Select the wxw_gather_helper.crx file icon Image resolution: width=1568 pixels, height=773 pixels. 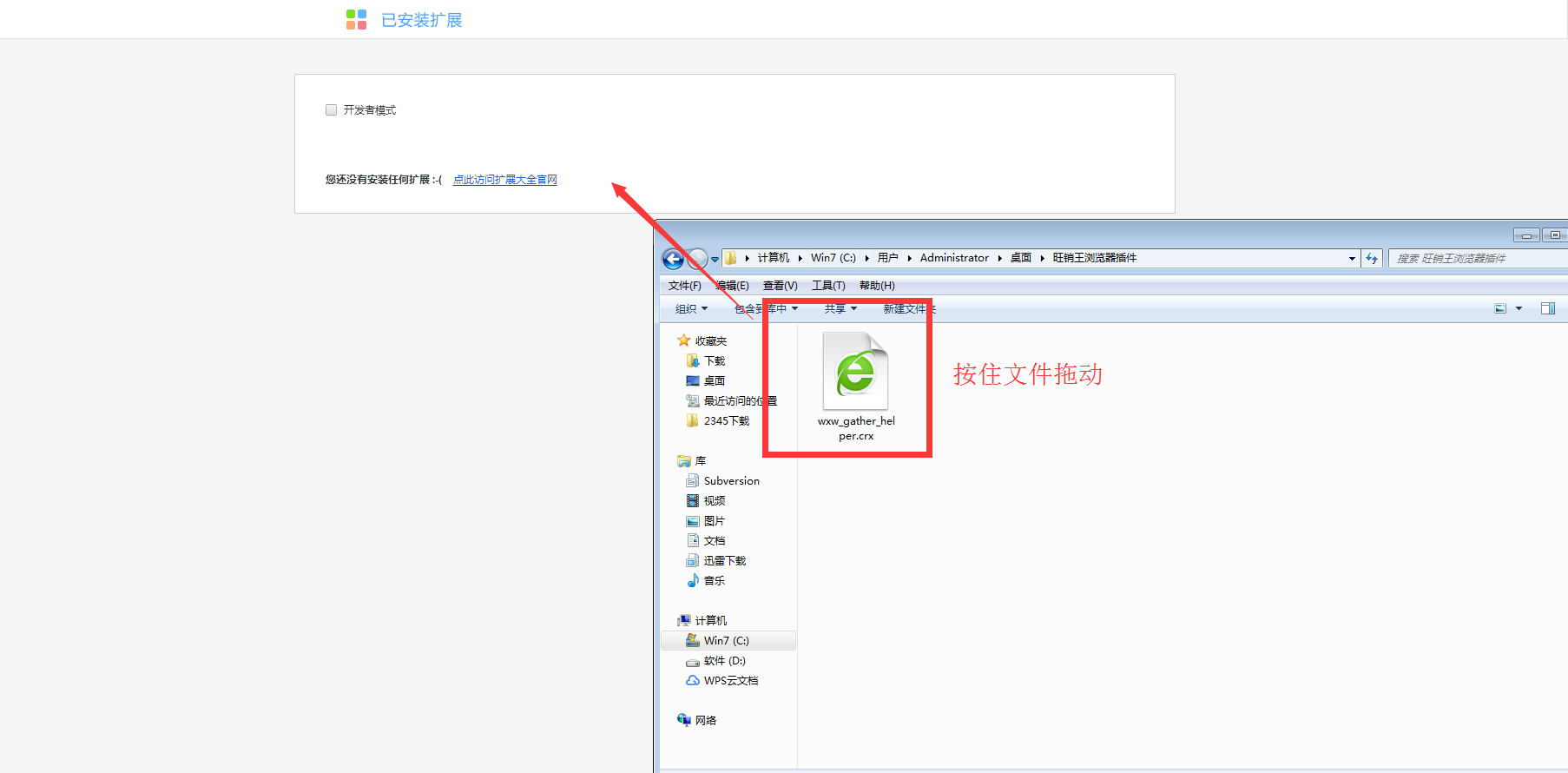point(855,371)
